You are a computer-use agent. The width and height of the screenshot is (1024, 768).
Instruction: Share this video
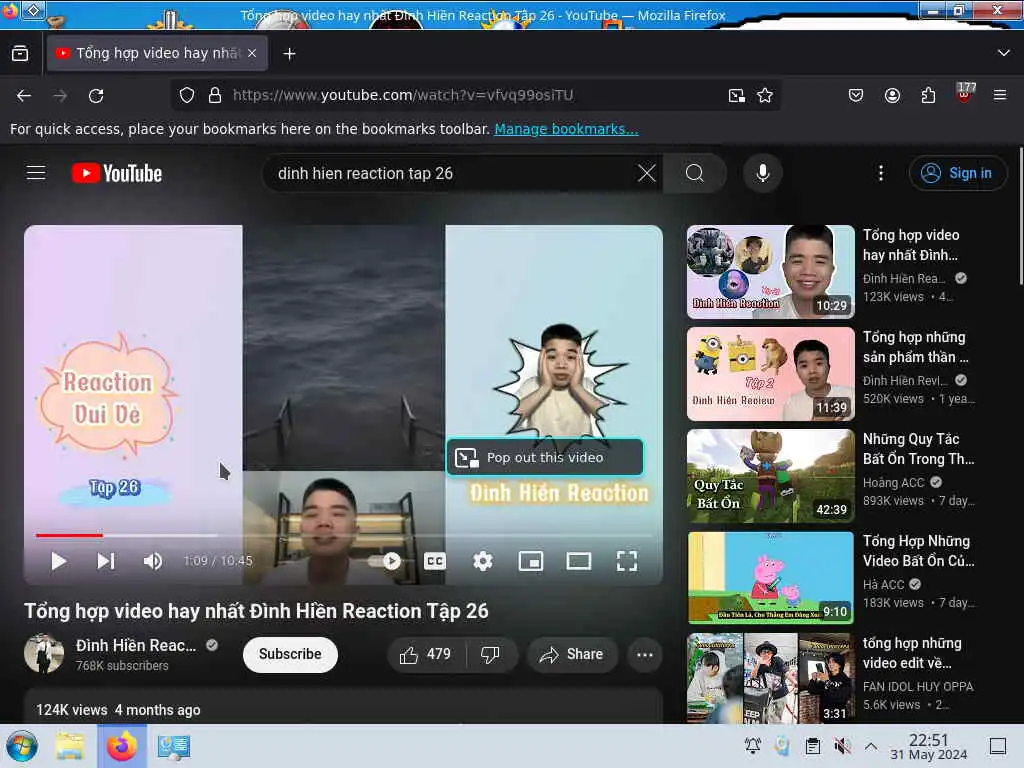572,654
